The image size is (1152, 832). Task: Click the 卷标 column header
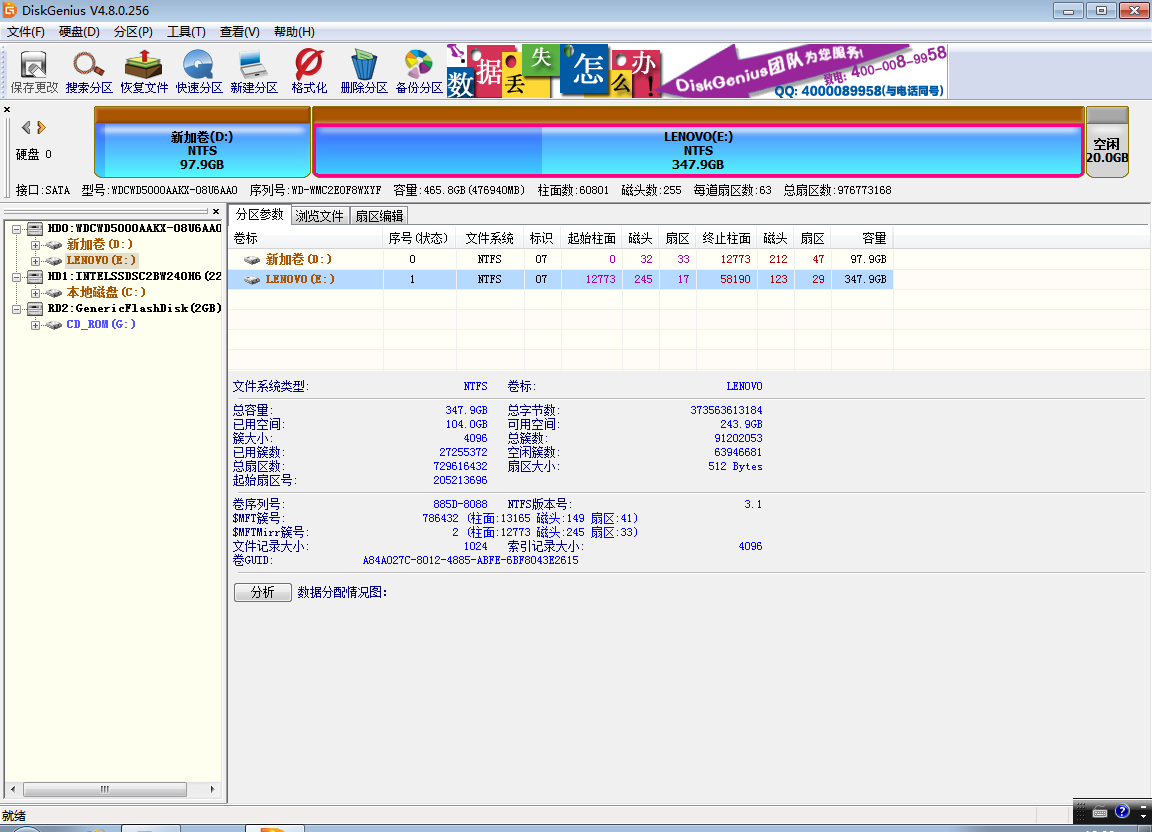(x=306, y=238)
